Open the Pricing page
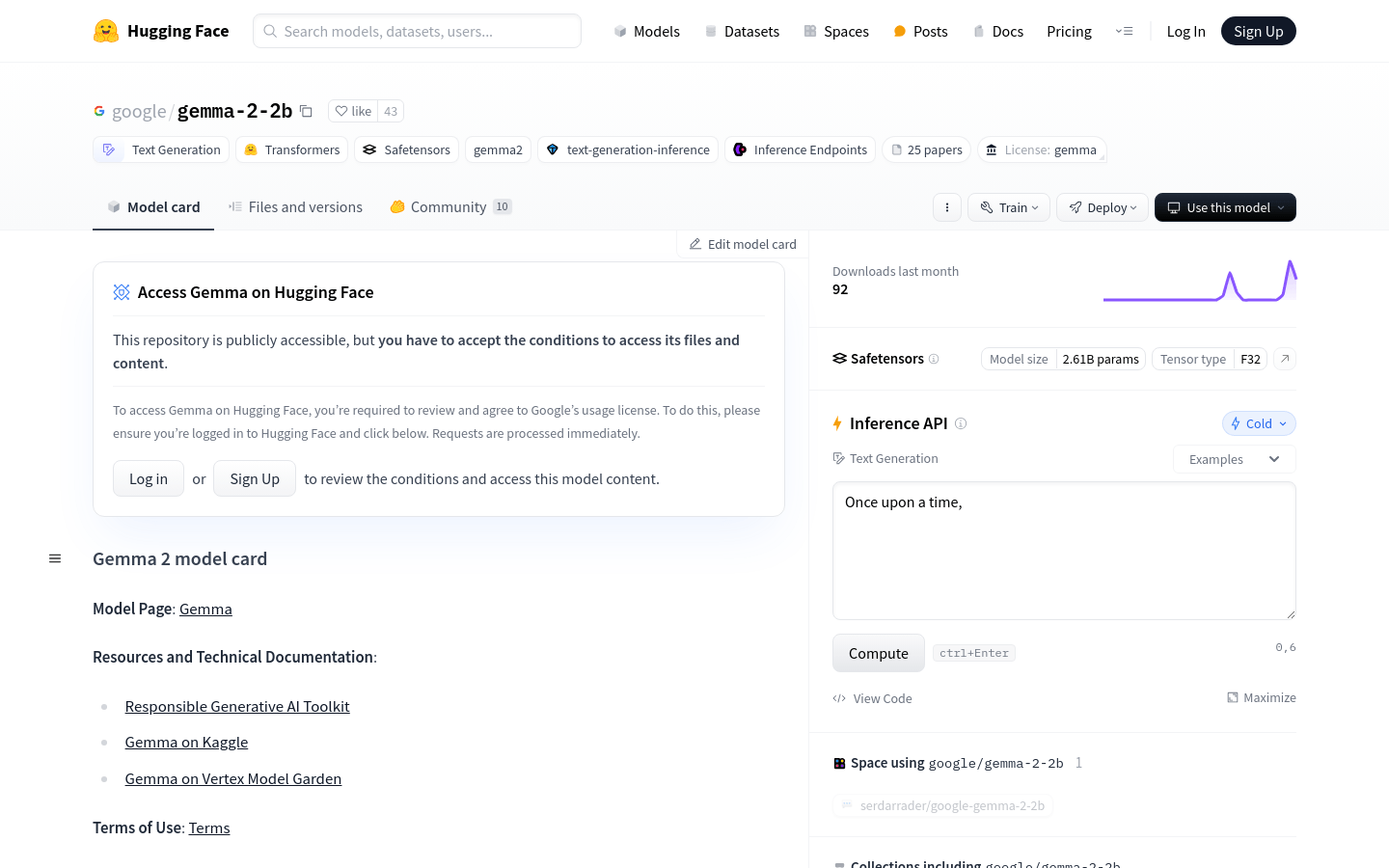 pos(1069,31)
